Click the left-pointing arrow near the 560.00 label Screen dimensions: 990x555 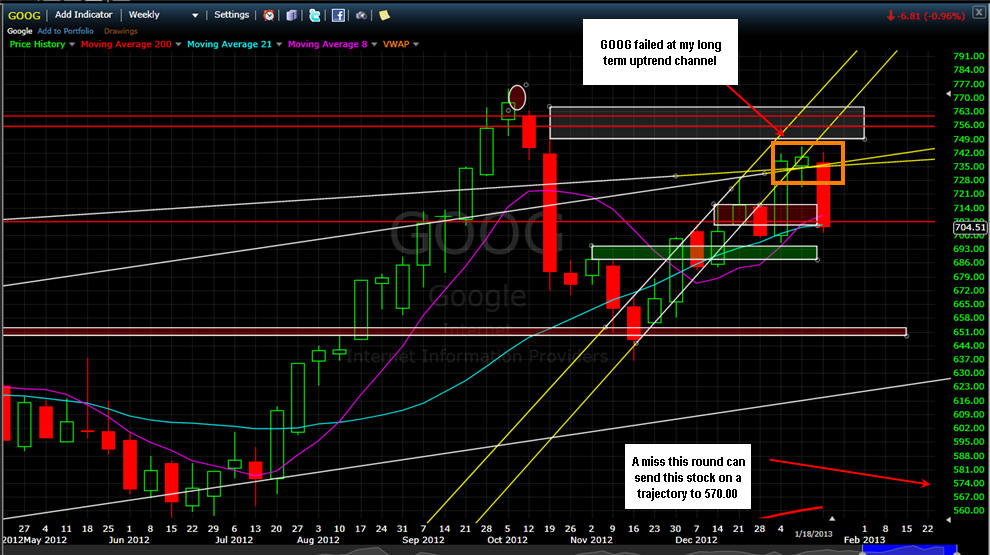point(948,519)
